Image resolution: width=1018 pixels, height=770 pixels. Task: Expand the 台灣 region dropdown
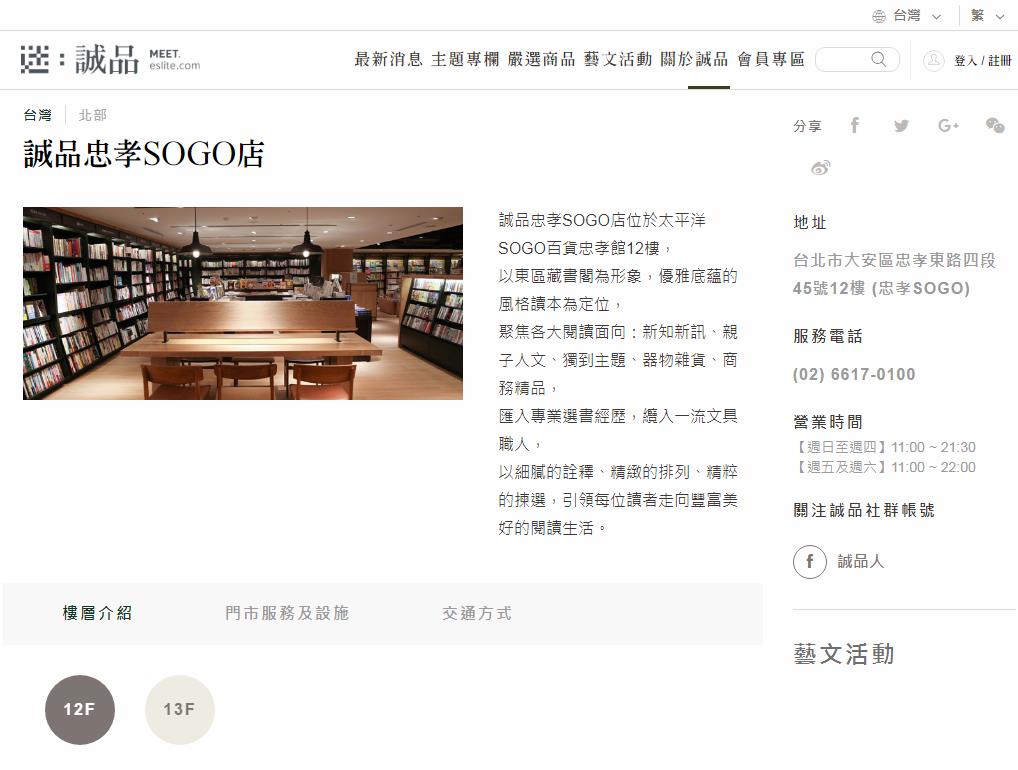tap(908, 16)
